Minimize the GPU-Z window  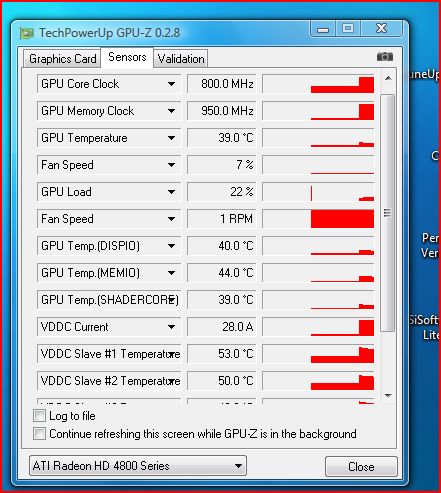point(323,29)
